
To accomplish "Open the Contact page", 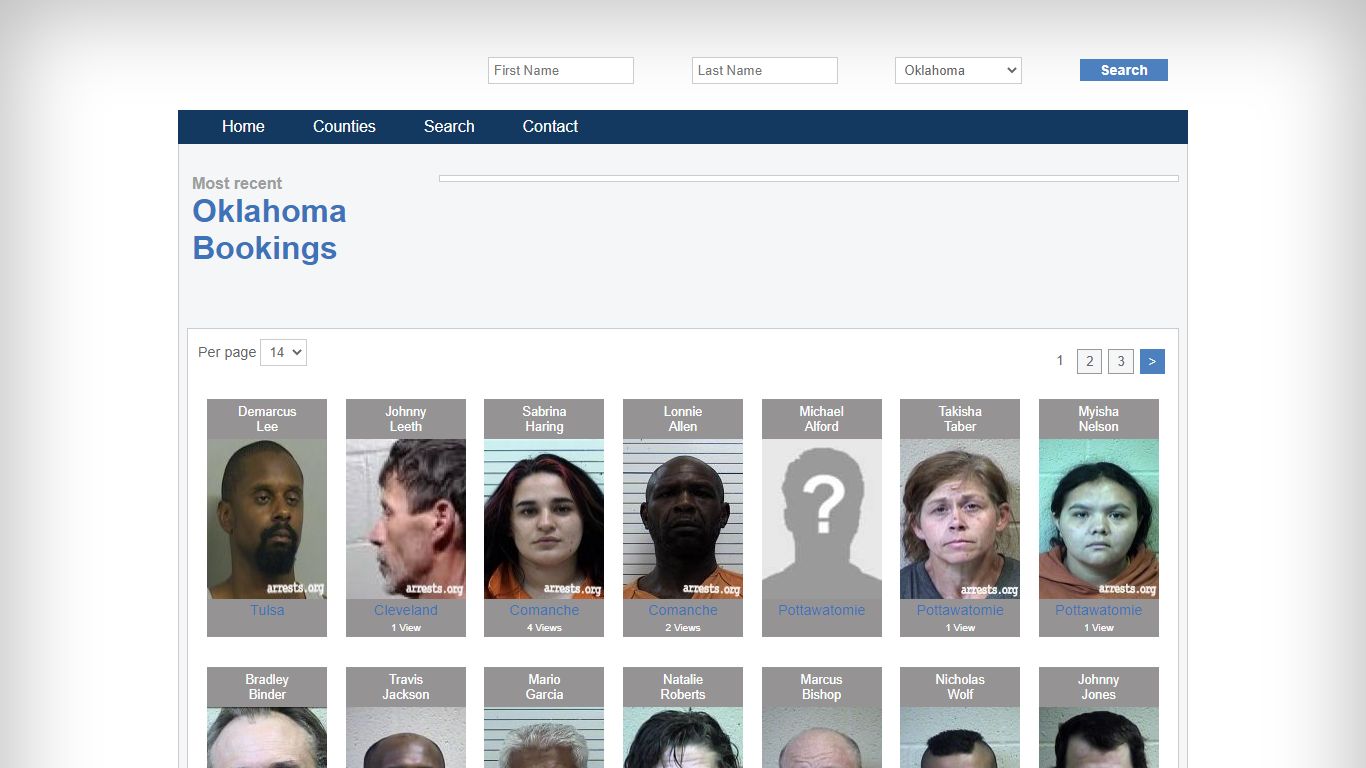I will coord(550,126).
